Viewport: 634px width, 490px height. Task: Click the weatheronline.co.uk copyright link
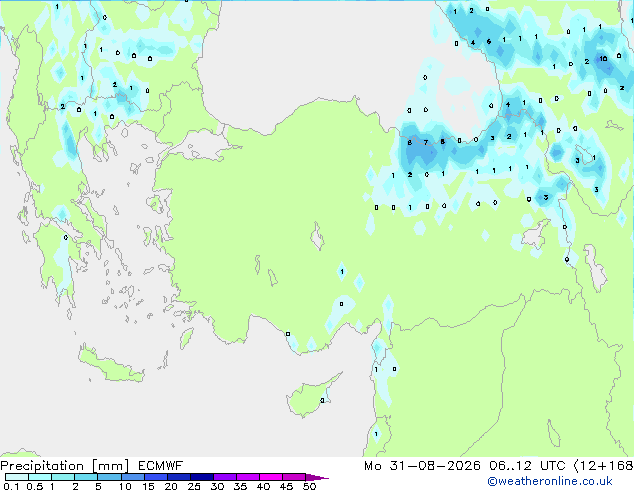click(x=550, y=481)
